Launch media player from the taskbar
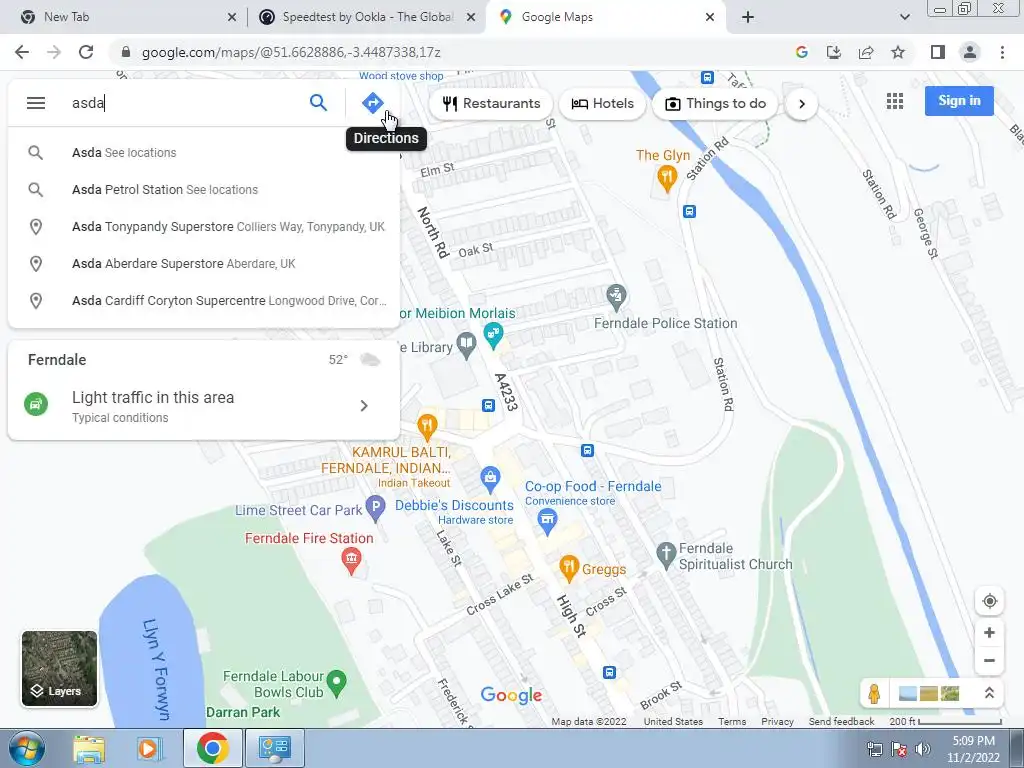Viewport: 1024px width, 768px height. (150, 749)
